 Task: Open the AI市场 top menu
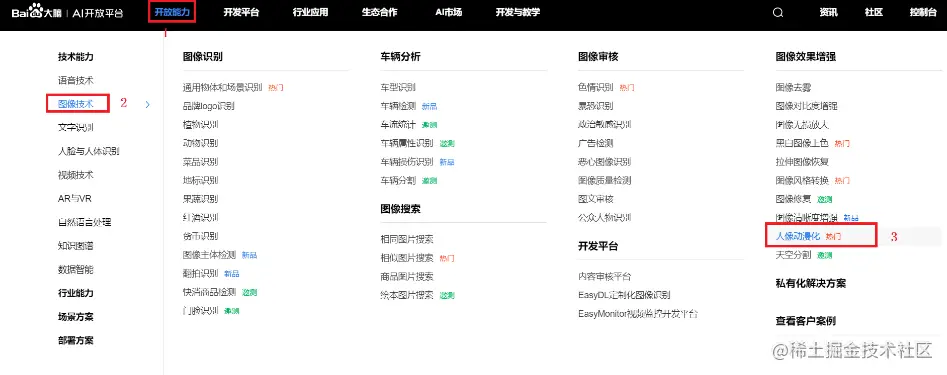(x=449, y=12)
